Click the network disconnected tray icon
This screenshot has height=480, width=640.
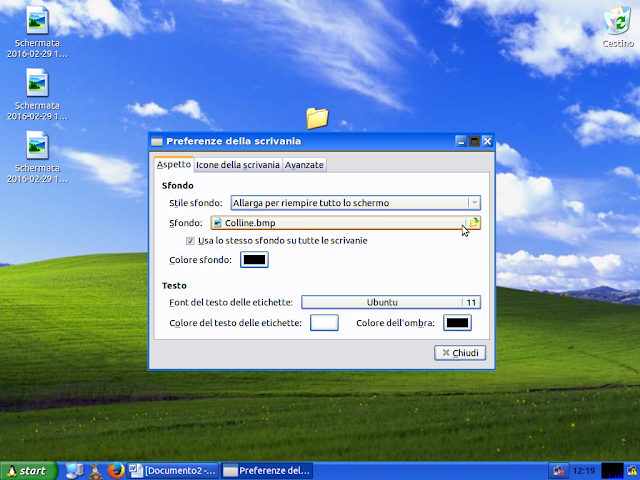point(558,471)
